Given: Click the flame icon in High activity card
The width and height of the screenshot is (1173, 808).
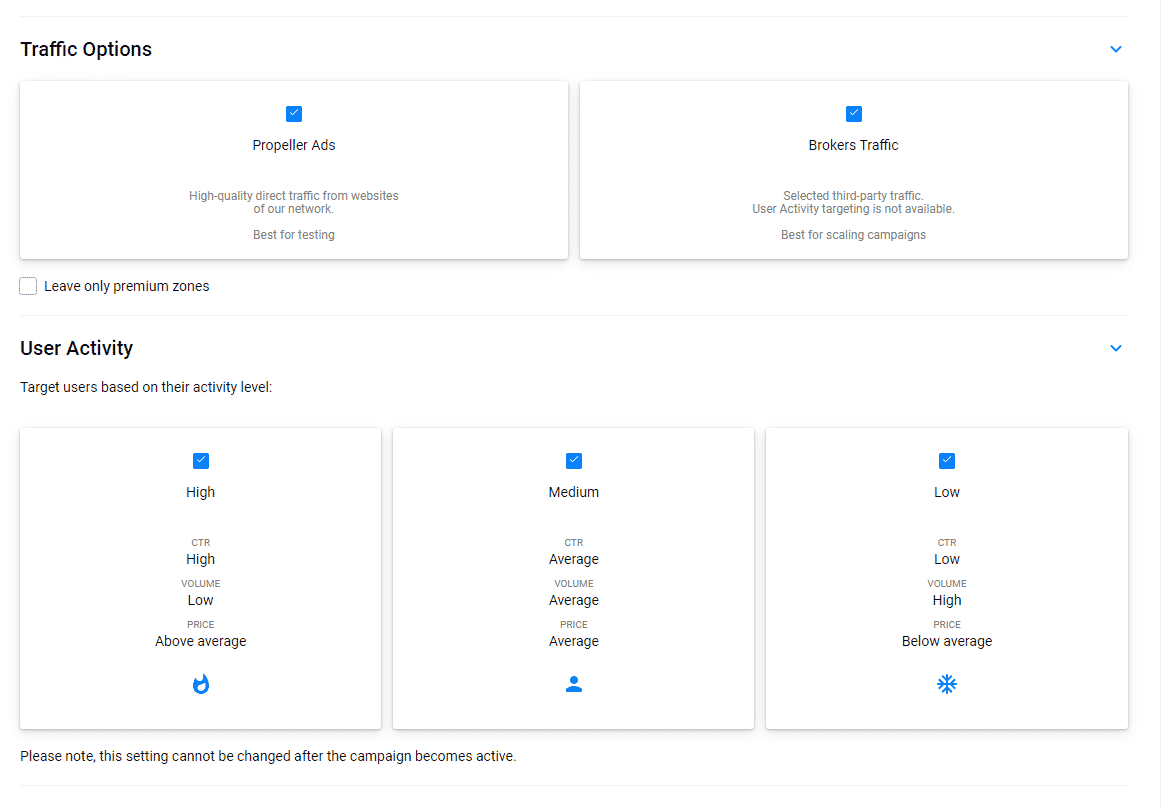Looking at the screenshot, I should (201, 685).
